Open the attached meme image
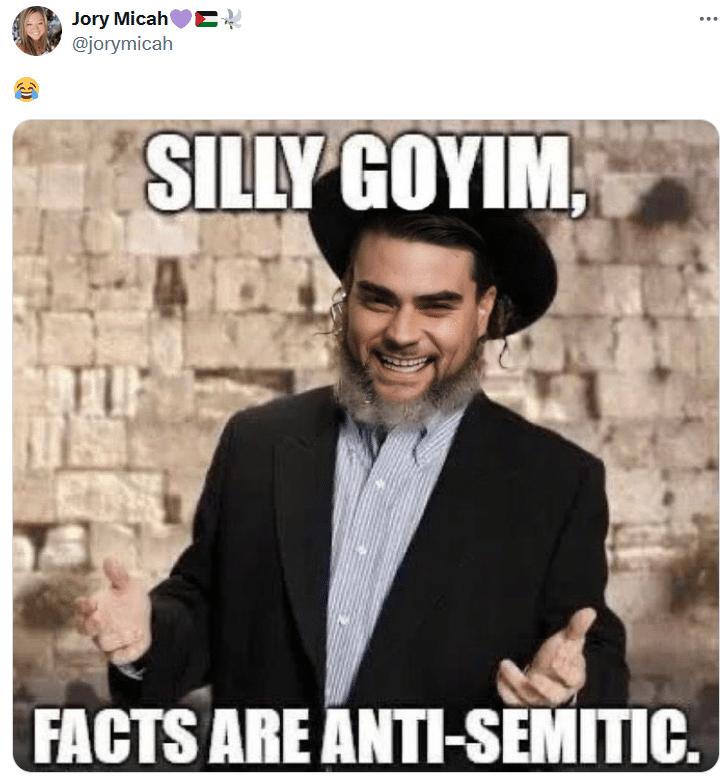Image resolution: width=728 pixels, height=777 pixels. click(x=366, y=445)
